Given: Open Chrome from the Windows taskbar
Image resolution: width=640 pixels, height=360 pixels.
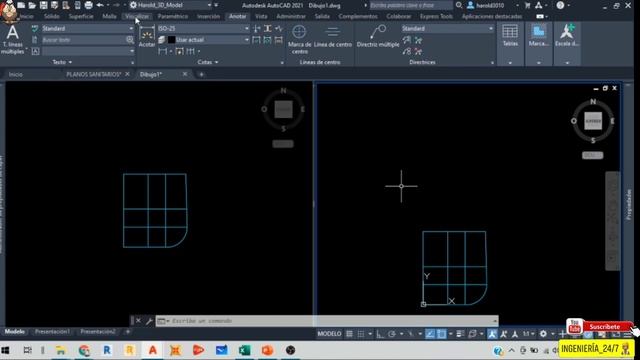Looking at the screenshot, I should 84,350.
